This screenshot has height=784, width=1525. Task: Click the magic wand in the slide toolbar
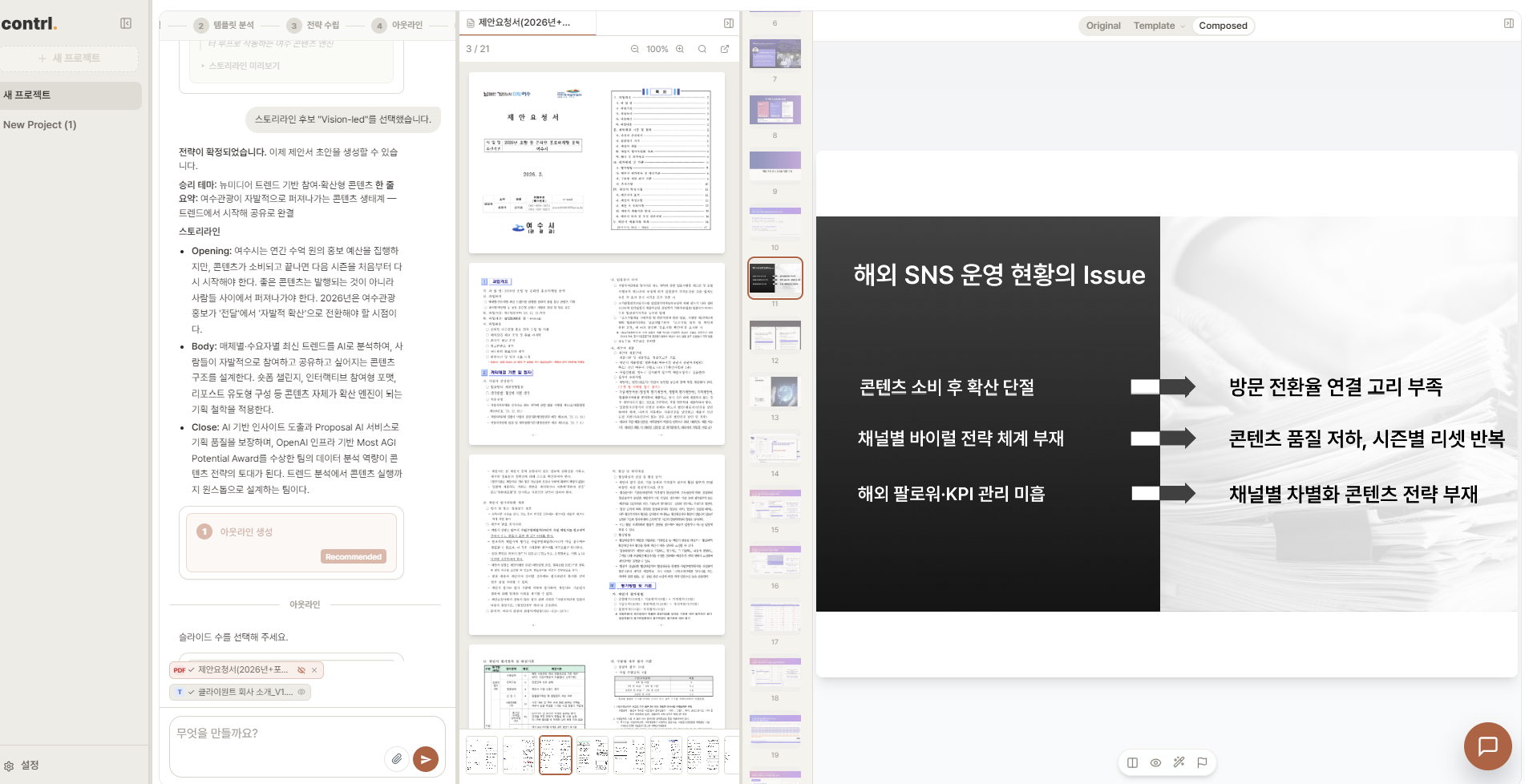(x=1179, y=762)
